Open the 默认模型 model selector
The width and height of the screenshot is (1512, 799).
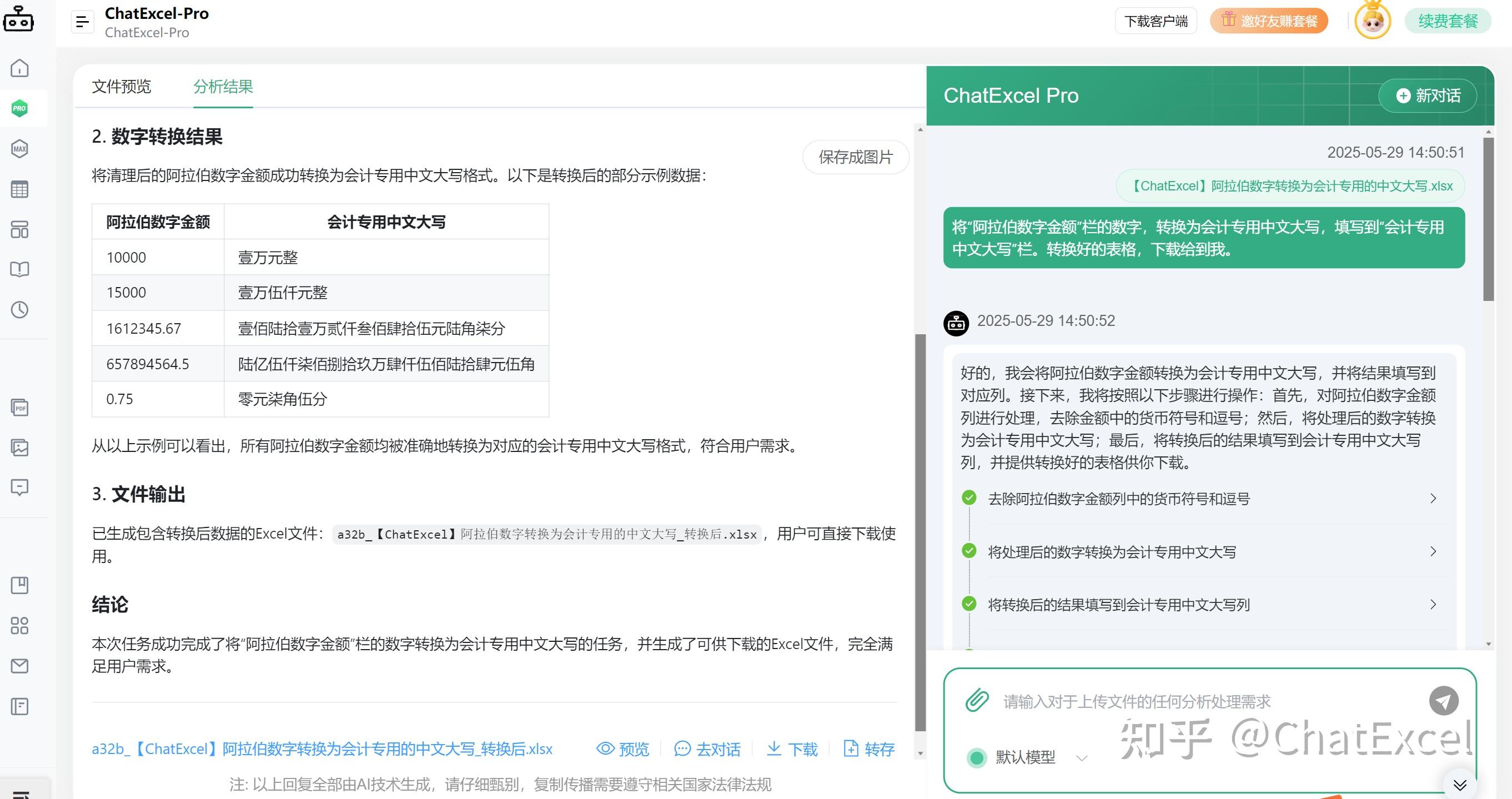[x=1026, y=757]
